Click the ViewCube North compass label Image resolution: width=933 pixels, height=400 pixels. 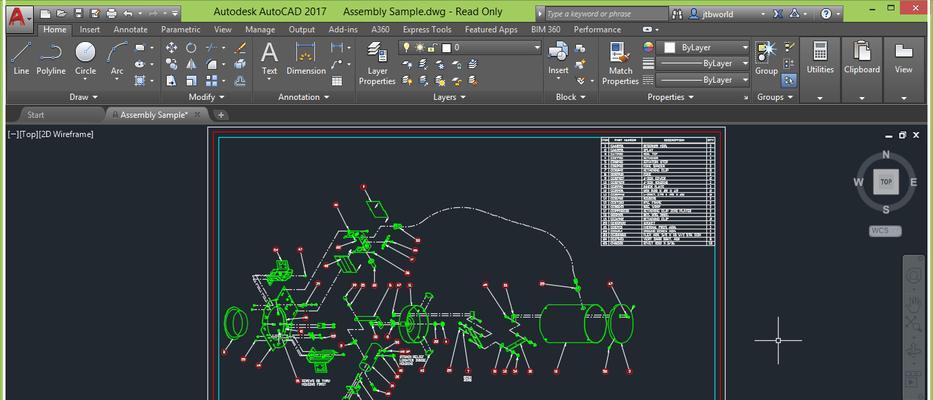pos(885,155)
